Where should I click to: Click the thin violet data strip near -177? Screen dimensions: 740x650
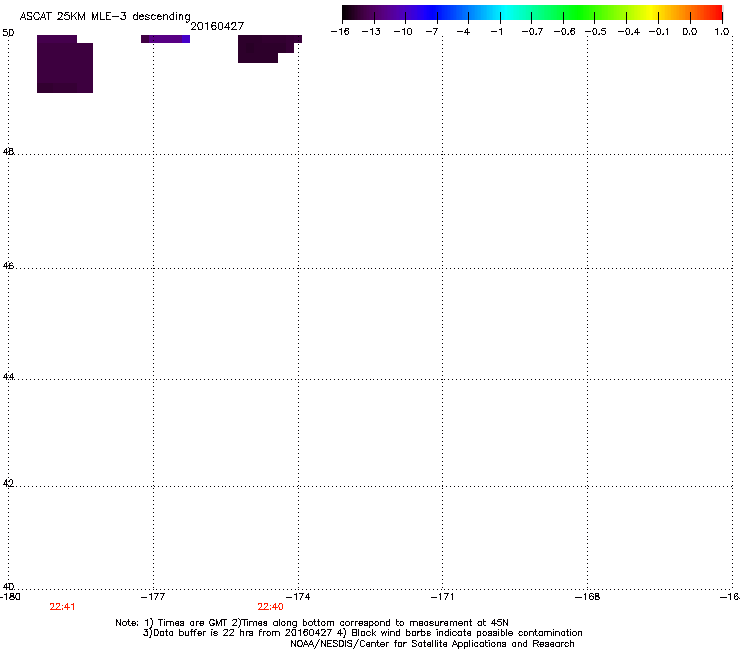(x=165, y=39)
